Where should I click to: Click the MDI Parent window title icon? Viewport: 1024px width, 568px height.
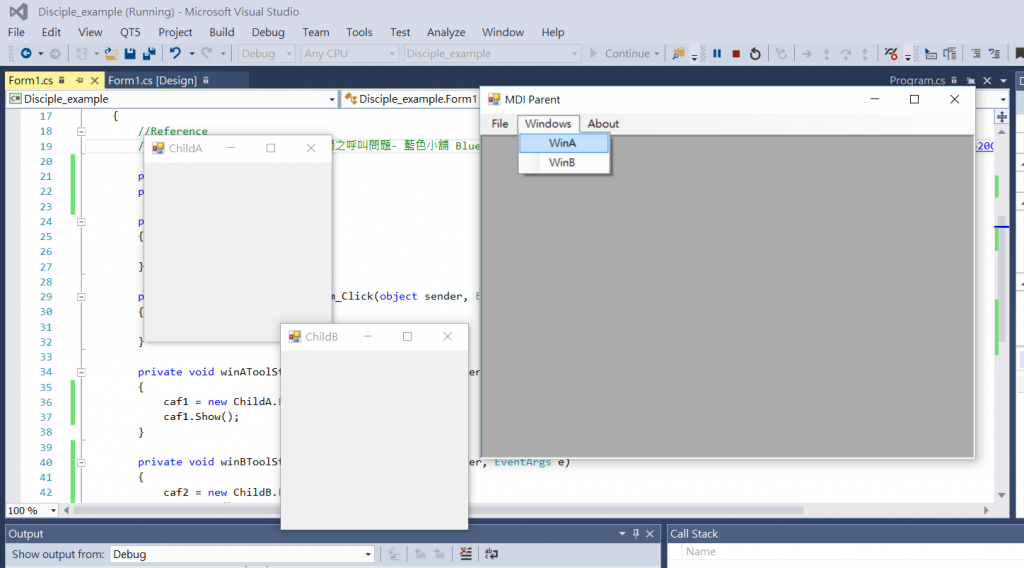494,99
